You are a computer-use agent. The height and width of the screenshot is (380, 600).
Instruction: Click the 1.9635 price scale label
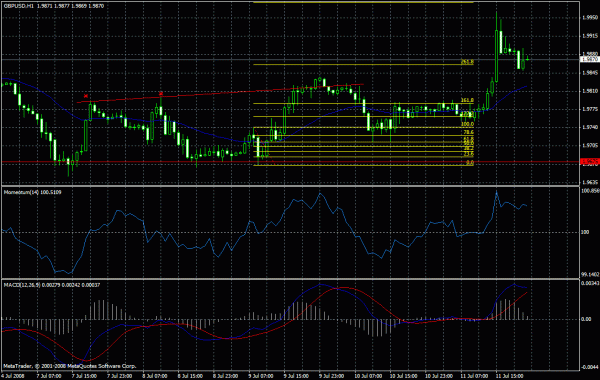[590, 183]
